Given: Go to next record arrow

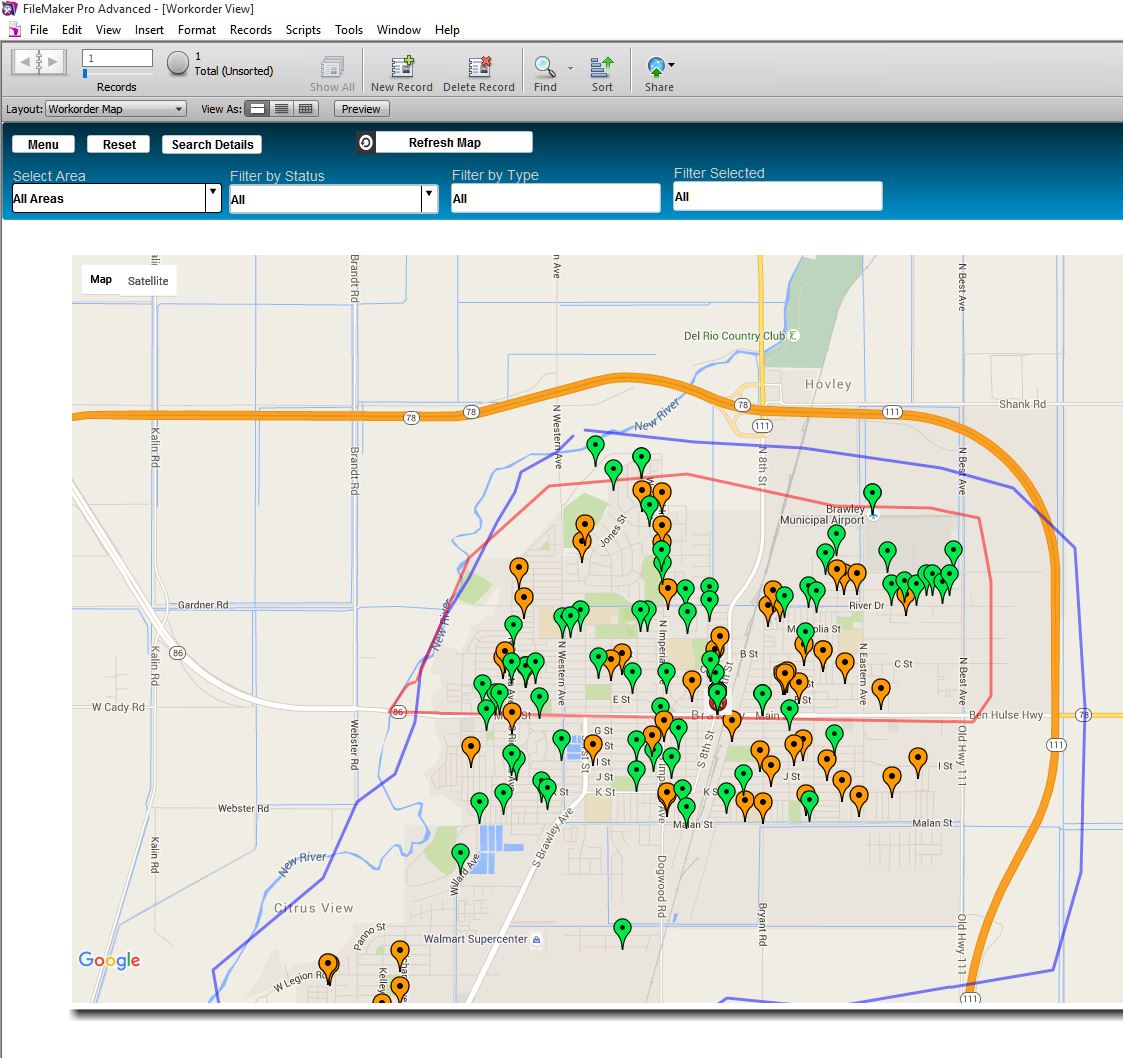Looking at the screenshot, I should [x=53, y=62].
